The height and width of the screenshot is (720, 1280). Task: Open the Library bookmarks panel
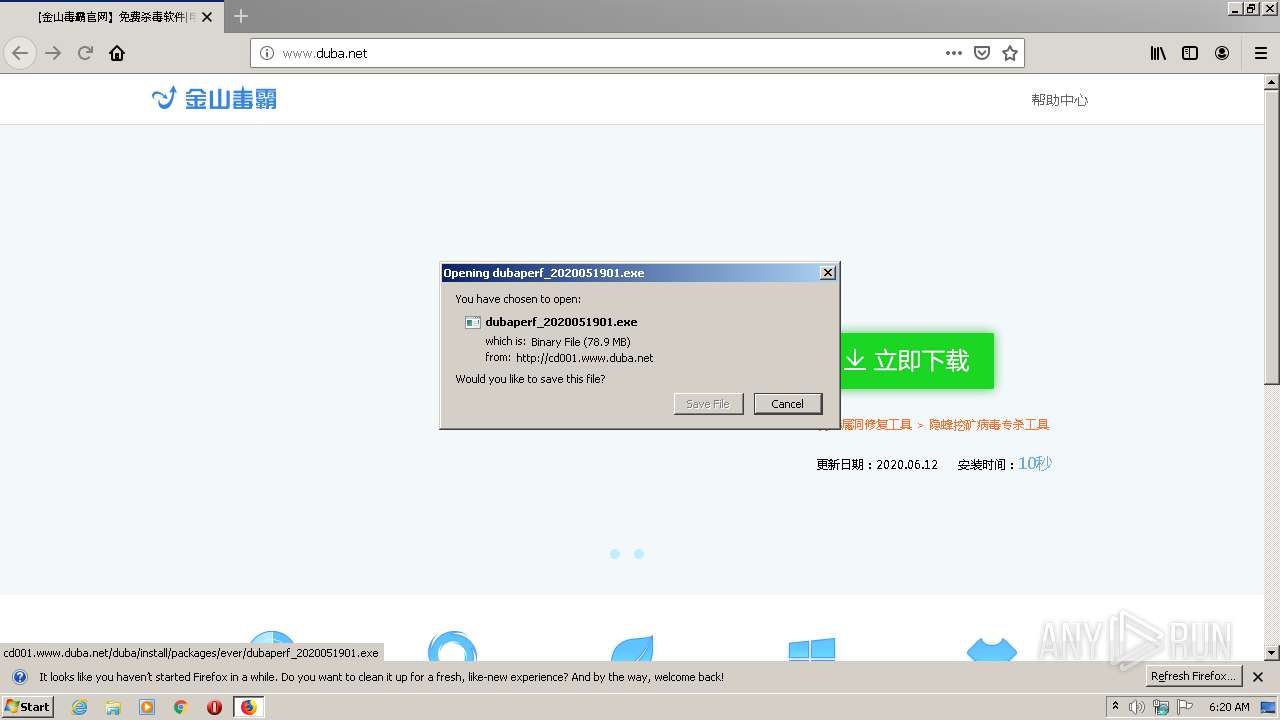tap(1158, 53)
